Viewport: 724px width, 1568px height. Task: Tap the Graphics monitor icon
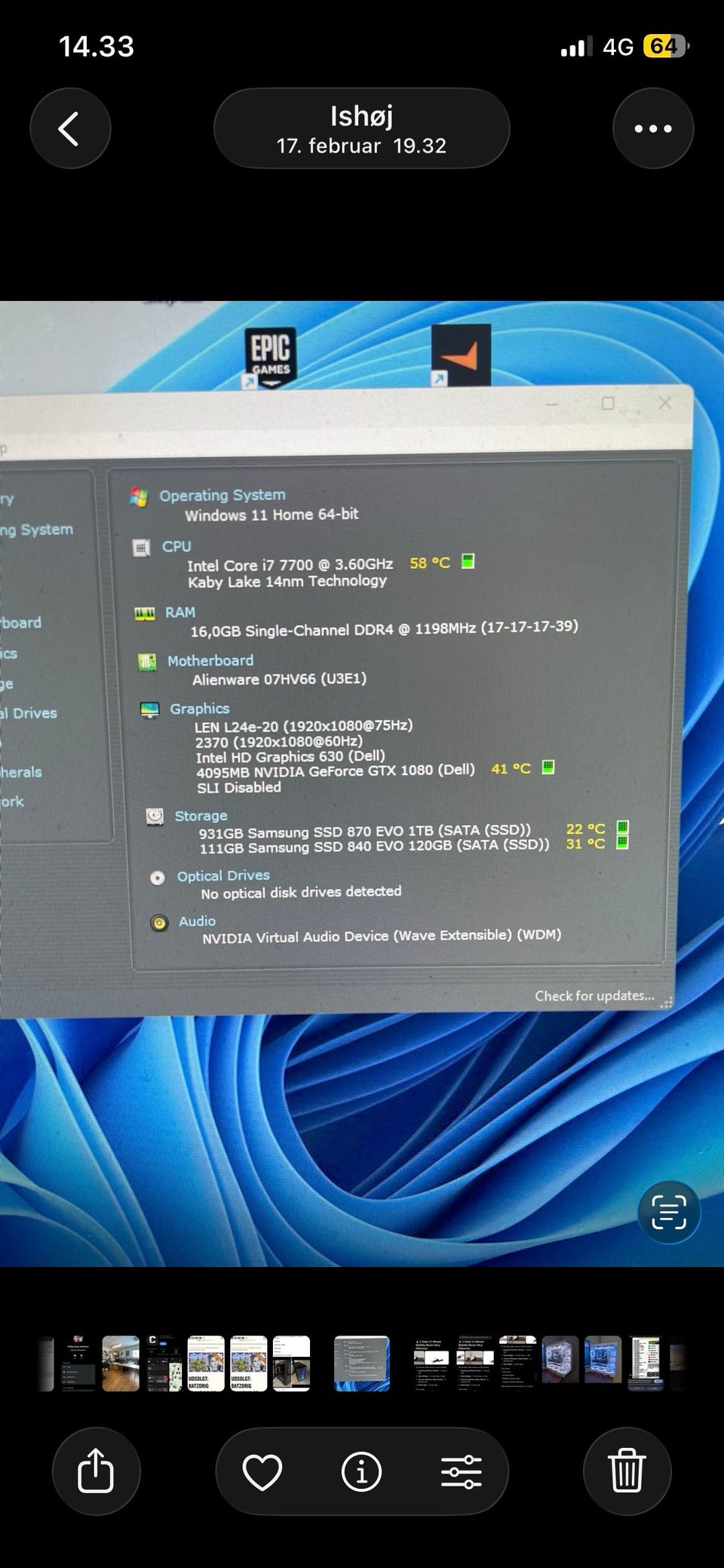click(x=150, y=711)
